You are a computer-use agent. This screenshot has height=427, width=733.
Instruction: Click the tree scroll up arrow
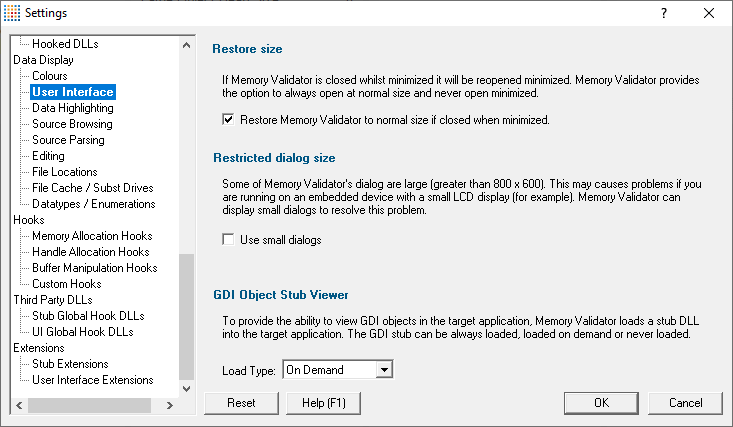[187, 45]
